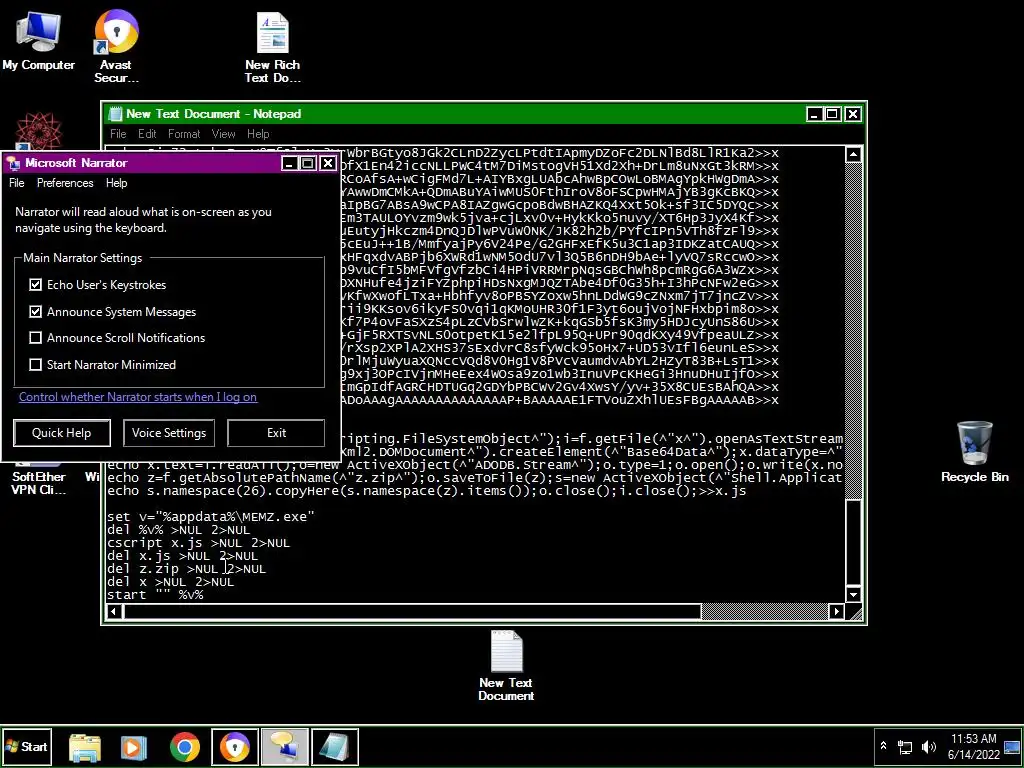Open Notepad Format menu
Screen dimensions: 1024x768
184,133
